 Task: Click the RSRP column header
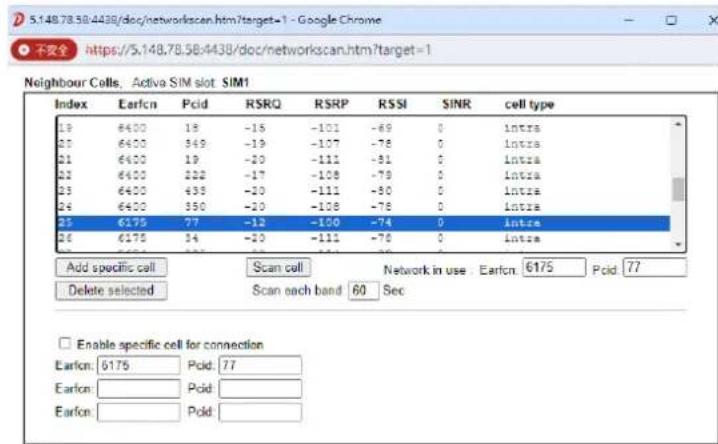click(332, 104)
